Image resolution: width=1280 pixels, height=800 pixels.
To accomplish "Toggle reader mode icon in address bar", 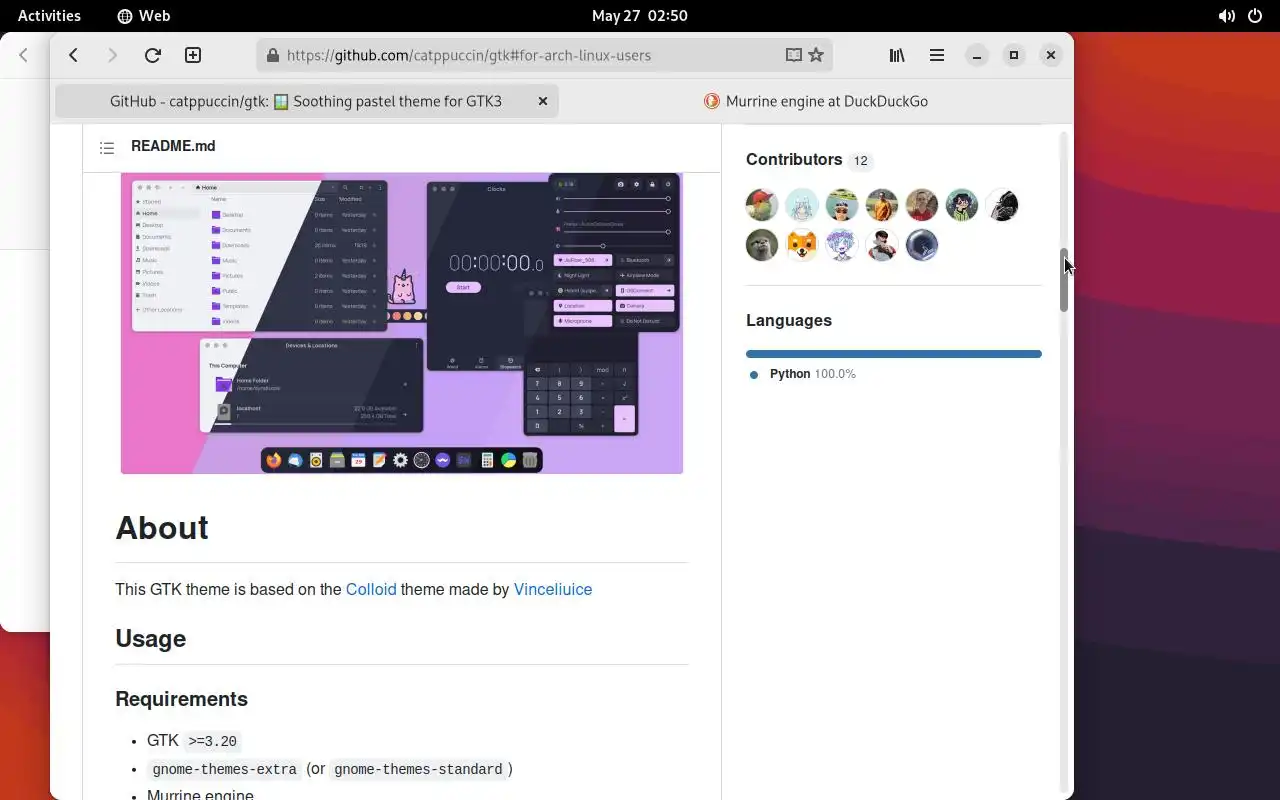I will click(793, 55).
